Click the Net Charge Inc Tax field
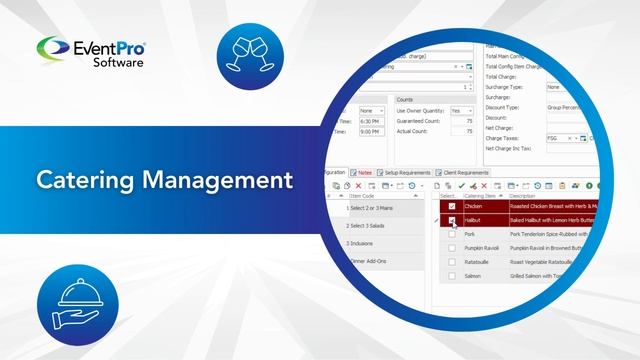 coord(571,149)
